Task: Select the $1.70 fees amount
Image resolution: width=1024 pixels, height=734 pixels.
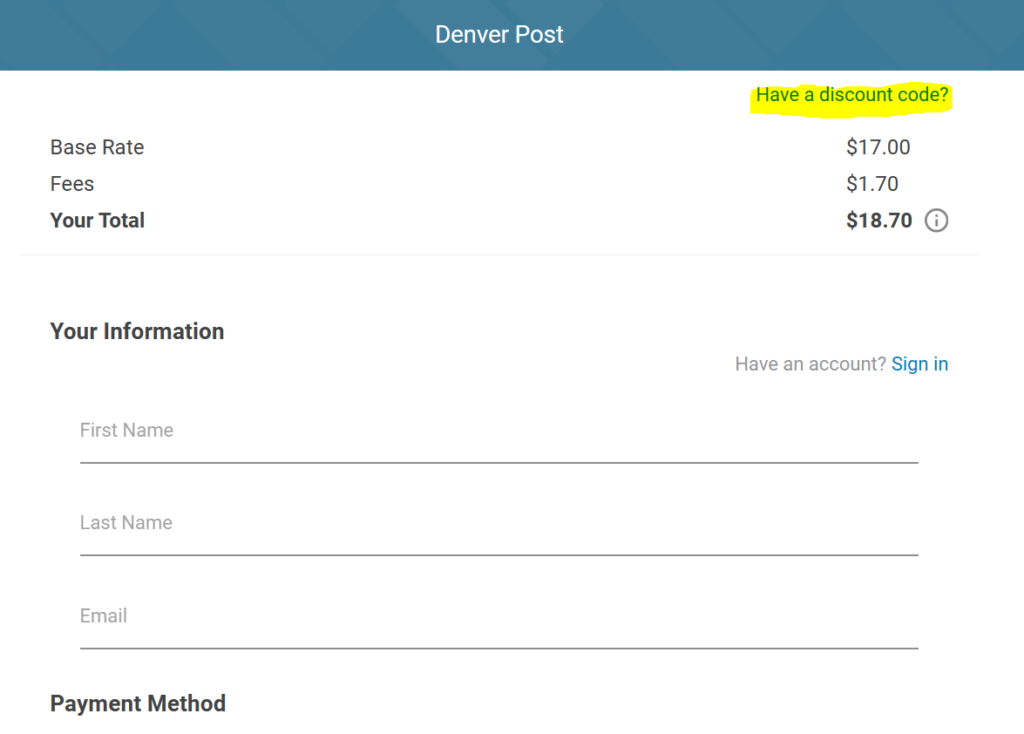Action: 872,184
